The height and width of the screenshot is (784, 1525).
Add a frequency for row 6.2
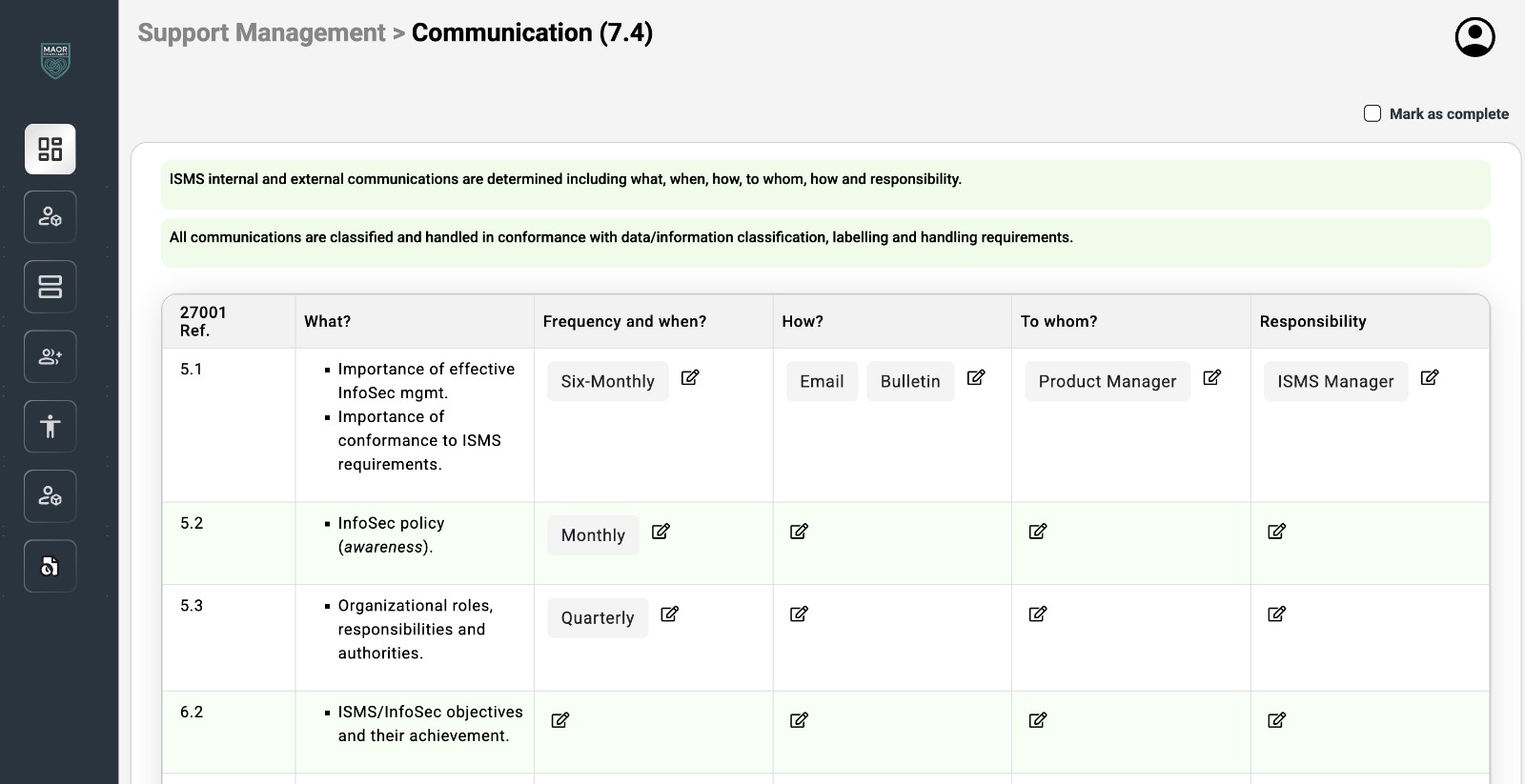(x=560, y=720)
